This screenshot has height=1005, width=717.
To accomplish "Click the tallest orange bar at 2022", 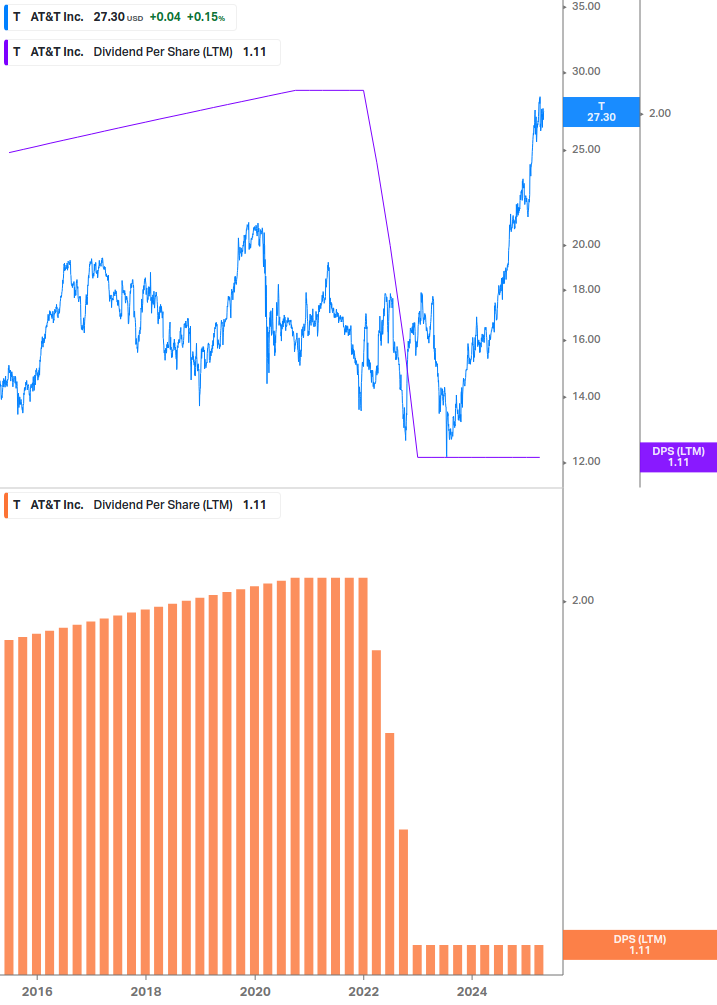I will (x=363, y=776).
